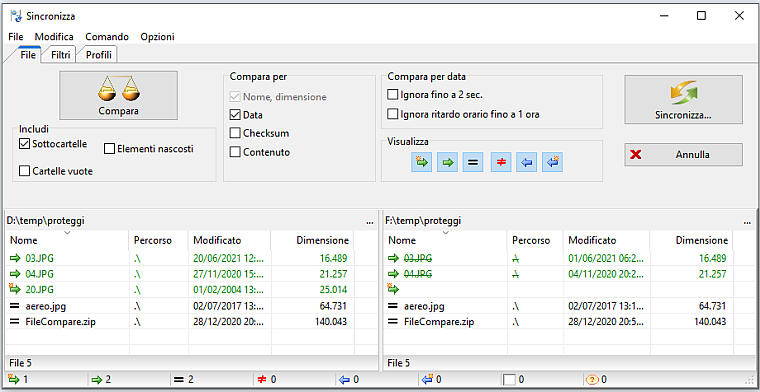This screenshot has height=392, width=760.
Task: Switch to the Filtri tab
Action: pos(61,55)
